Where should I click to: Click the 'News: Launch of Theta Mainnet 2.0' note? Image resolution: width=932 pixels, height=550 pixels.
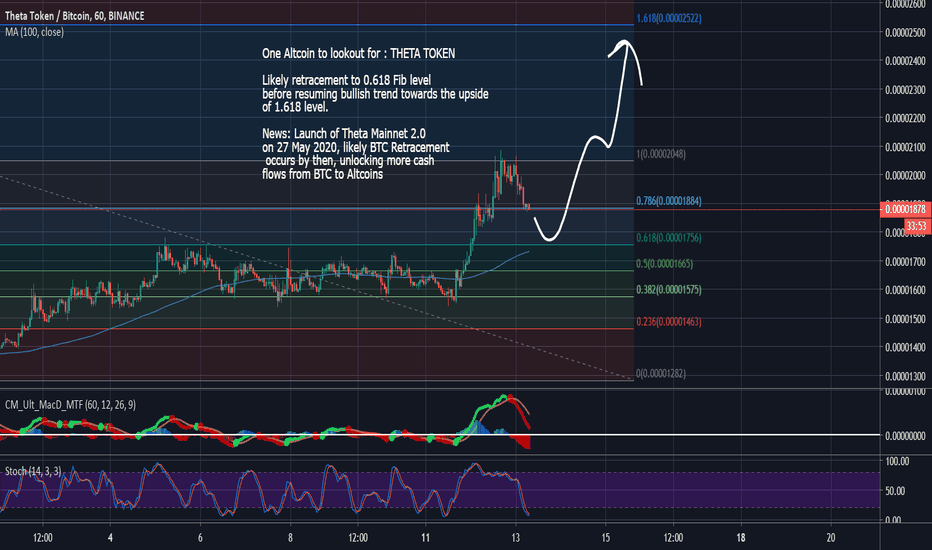point(355,154)
